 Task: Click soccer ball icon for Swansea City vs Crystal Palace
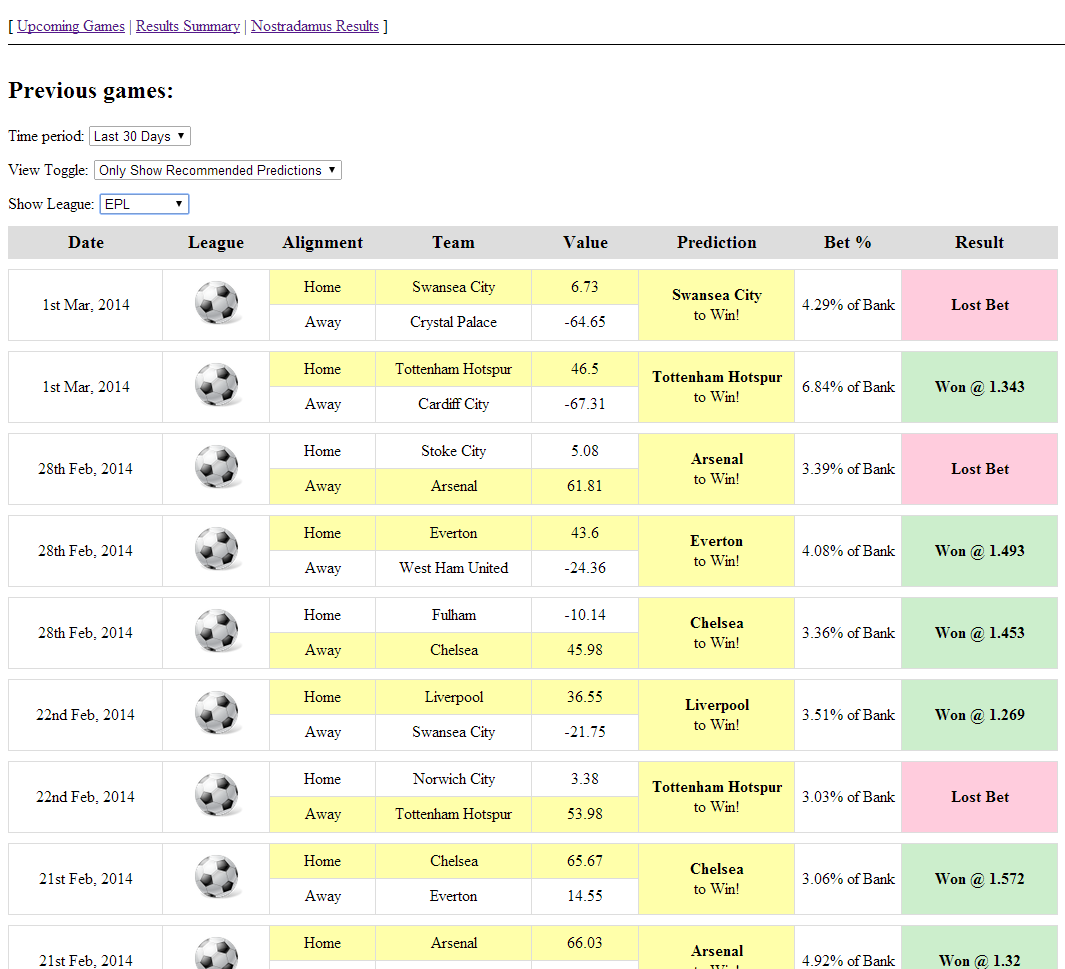click(x=217, y=303)
